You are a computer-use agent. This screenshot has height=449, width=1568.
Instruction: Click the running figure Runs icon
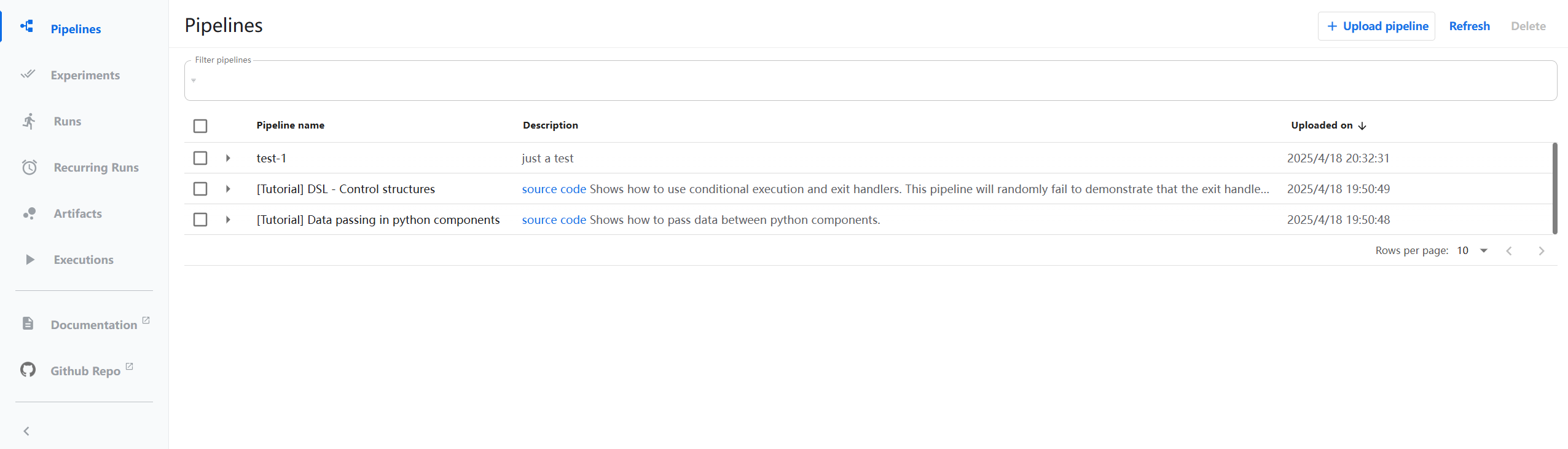pos(29,121)
